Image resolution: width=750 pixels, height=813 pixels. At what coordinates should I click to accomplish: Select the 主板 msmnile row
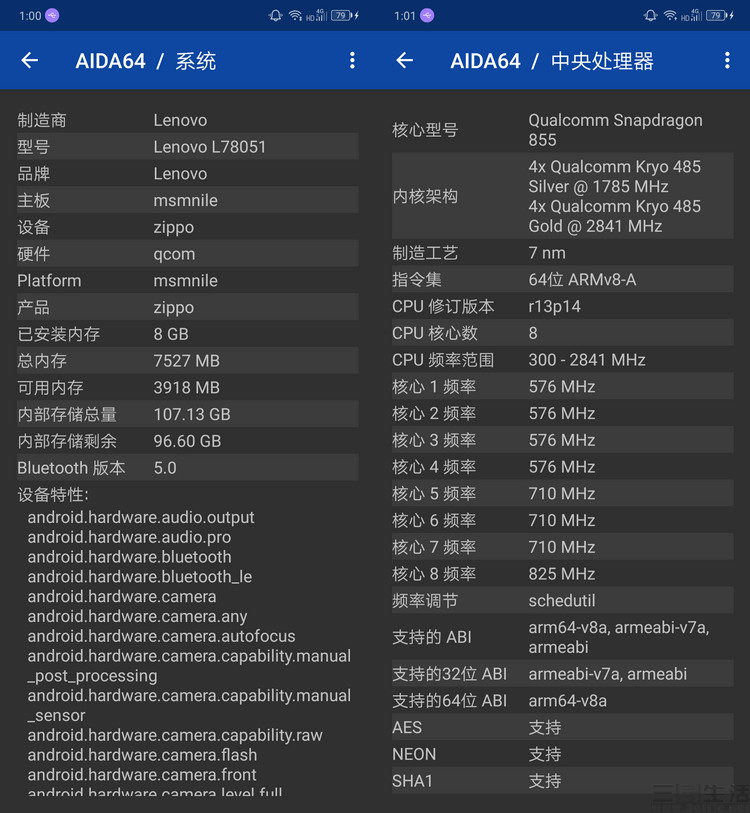click(x=188, y=200)
